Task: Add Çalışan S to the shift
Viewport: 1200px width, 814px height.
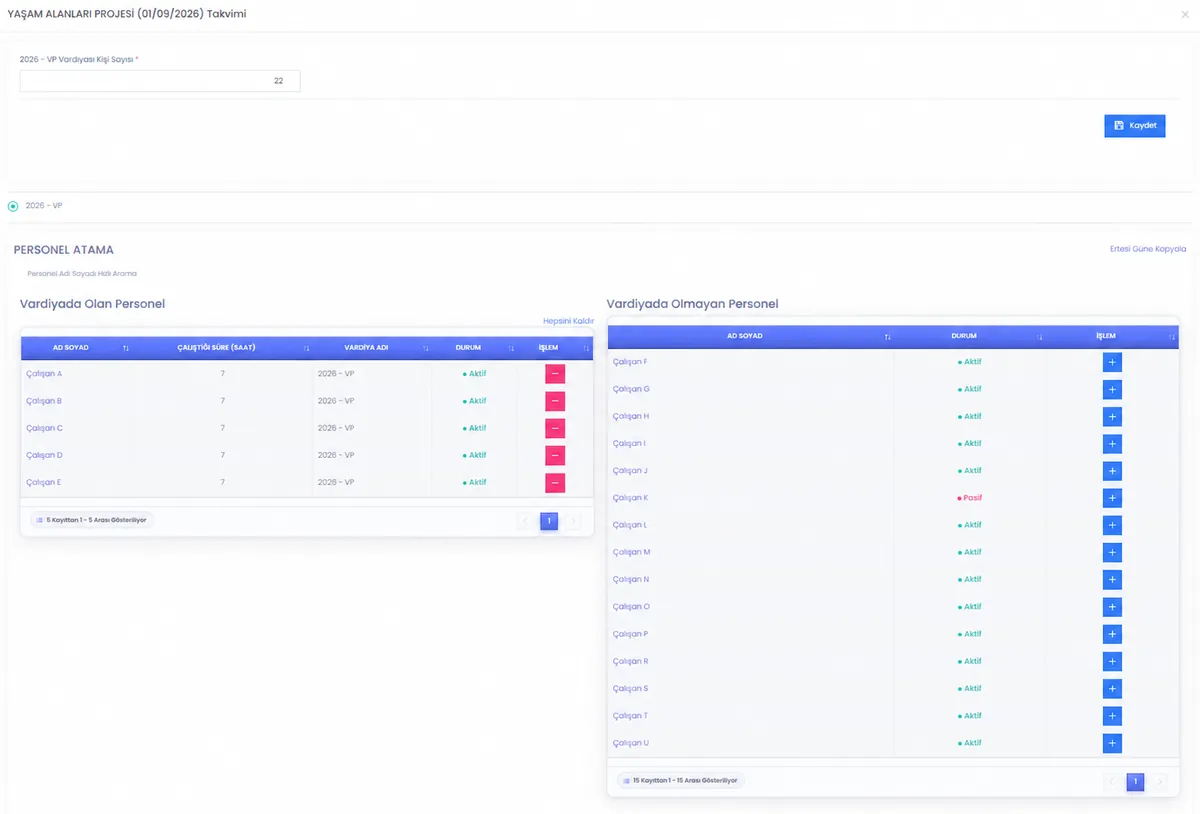Action: coord(1112,688)
